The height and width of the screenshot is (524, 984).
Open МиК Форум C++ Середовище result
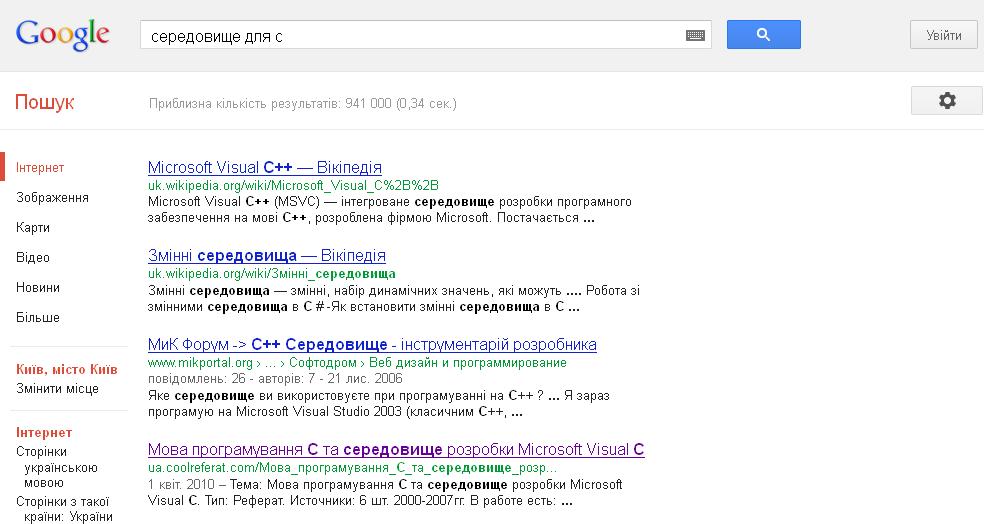pos(372,344)
